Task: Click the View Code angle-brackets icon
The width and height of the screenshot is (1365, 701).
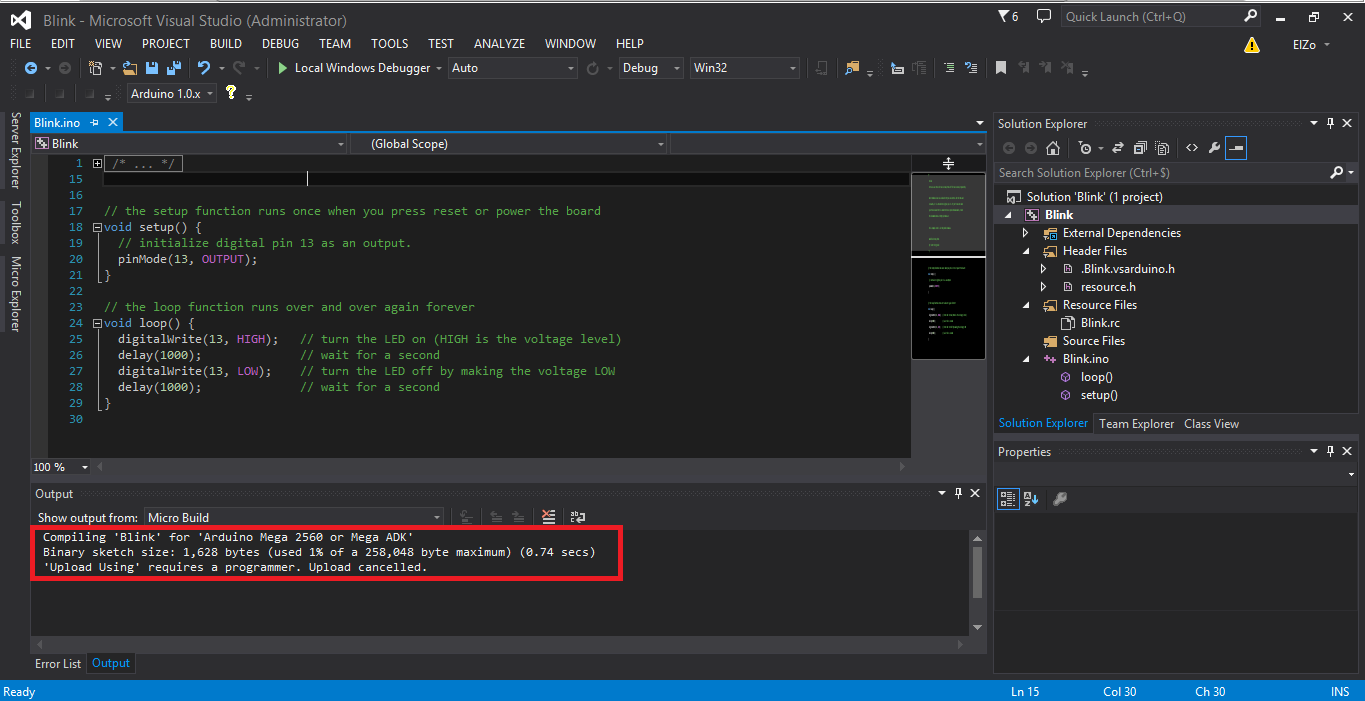Action: (x=1192, y=148)
